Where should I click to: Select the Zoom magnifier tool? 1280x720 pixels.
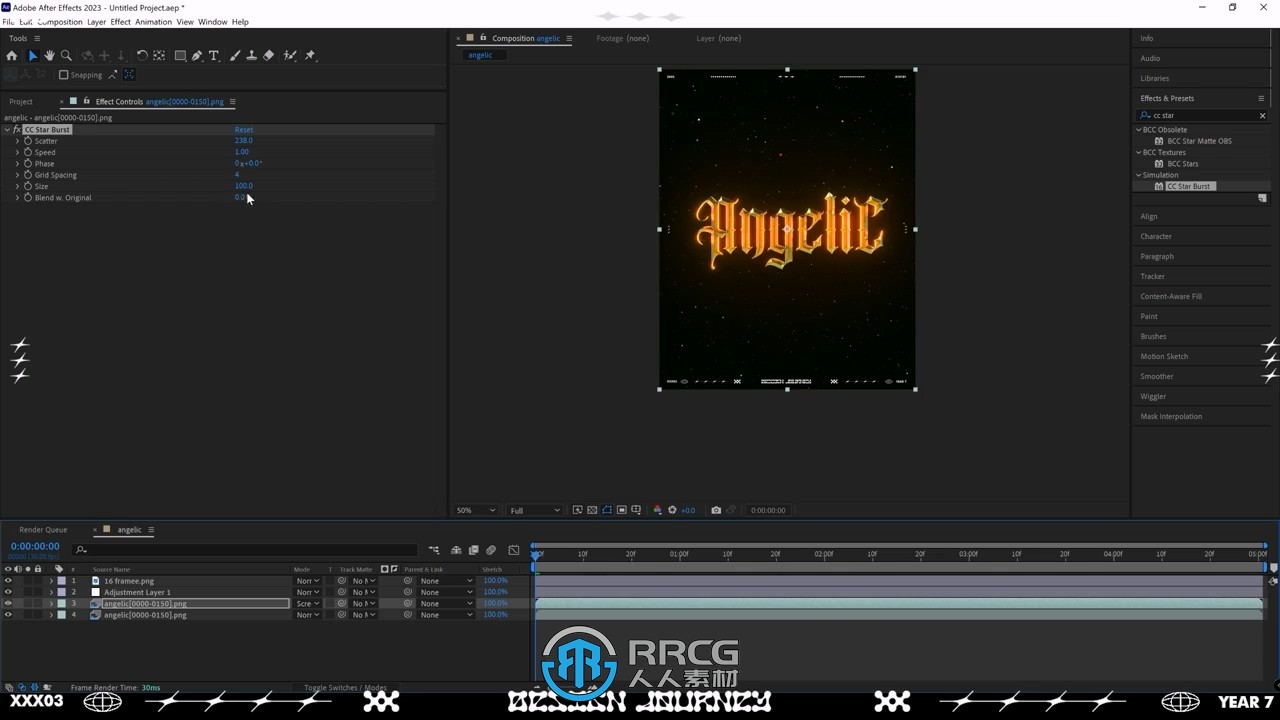pos(66,56)
